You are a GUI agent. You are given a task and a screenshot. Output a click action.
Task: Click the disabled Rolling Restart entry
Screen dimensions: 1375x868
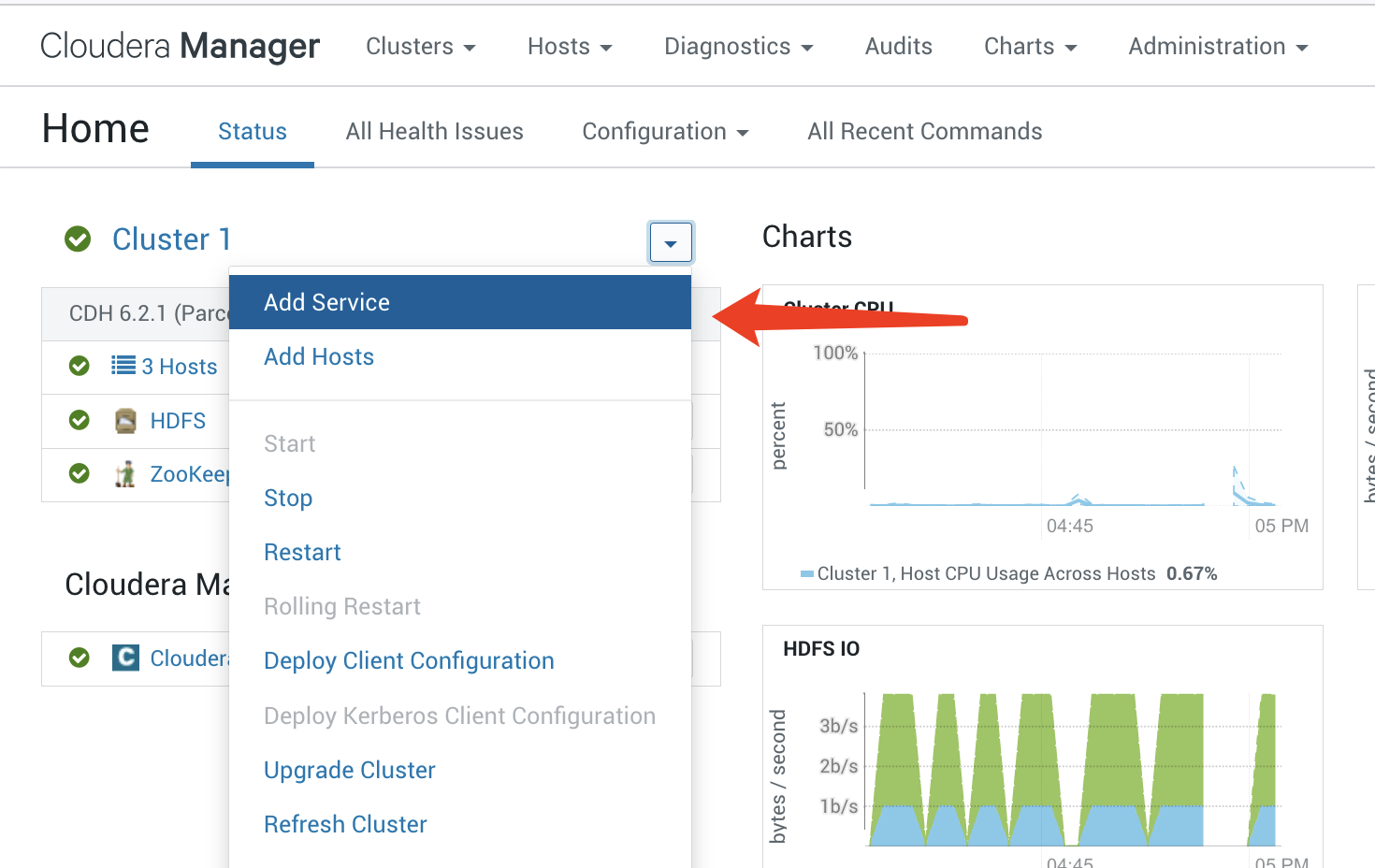click(460, 606)
